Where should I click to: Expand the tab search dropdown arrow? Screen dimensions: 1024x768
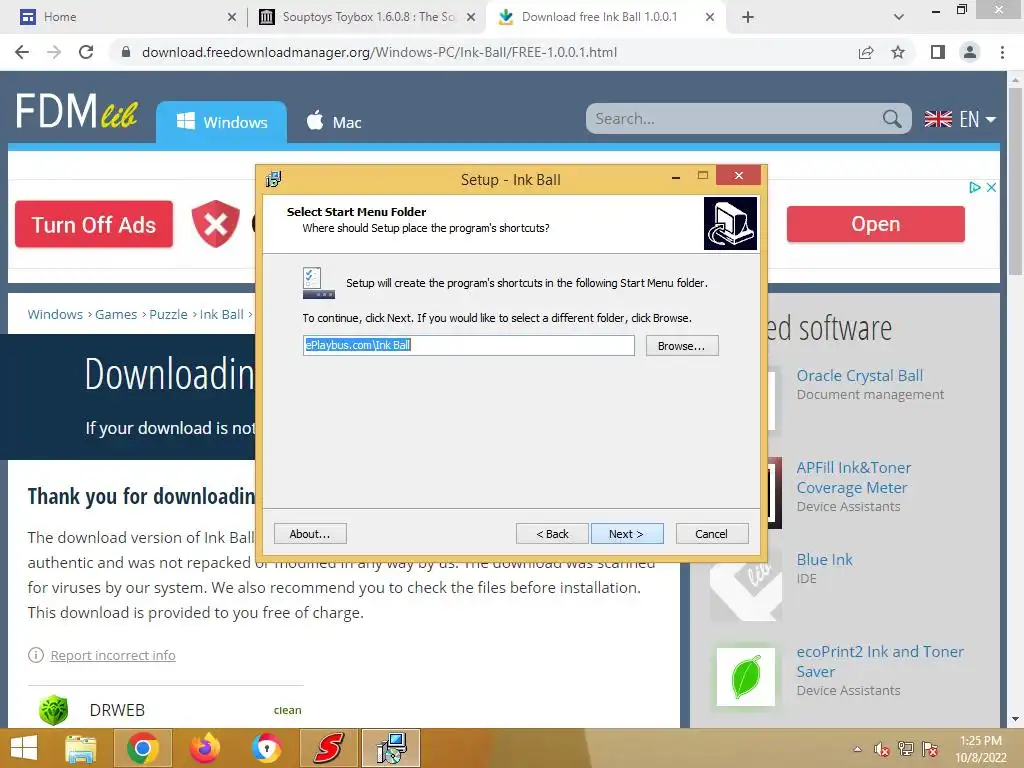coord(899,18)
